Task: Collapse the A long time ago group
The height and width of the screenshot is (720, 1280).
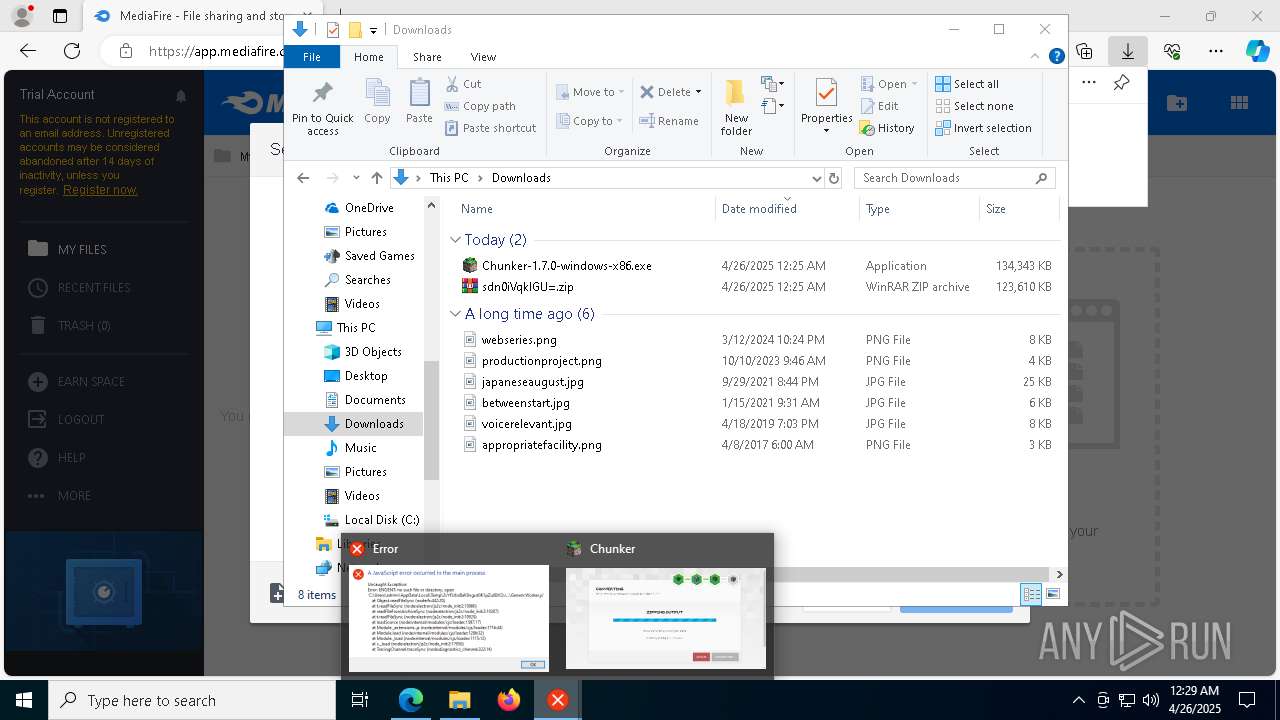Action: [455, 314]
